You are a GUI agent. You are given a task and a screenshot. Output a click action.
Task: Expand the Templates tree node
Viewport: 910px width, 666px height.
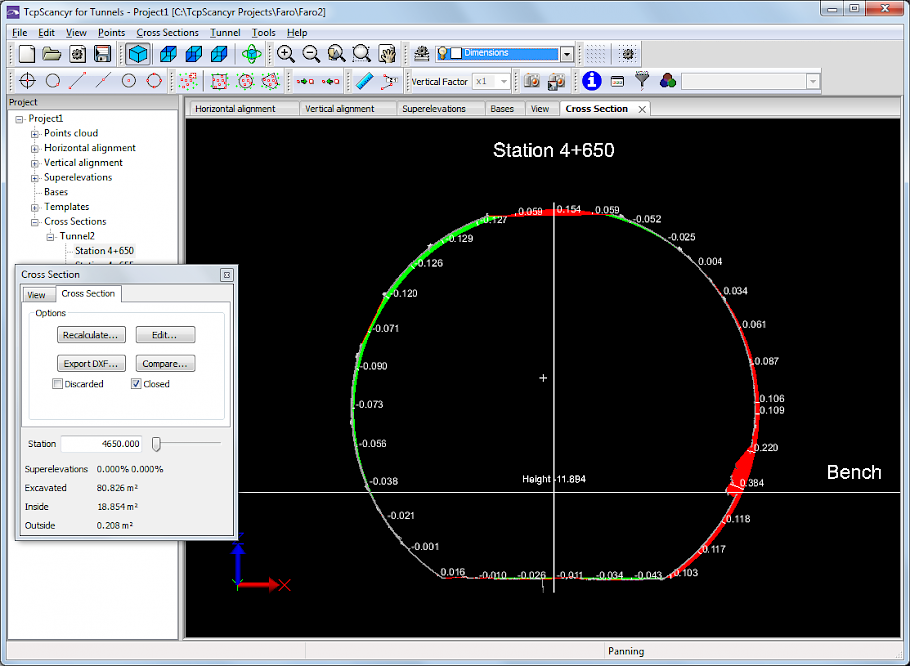click(x=35, y=207)
